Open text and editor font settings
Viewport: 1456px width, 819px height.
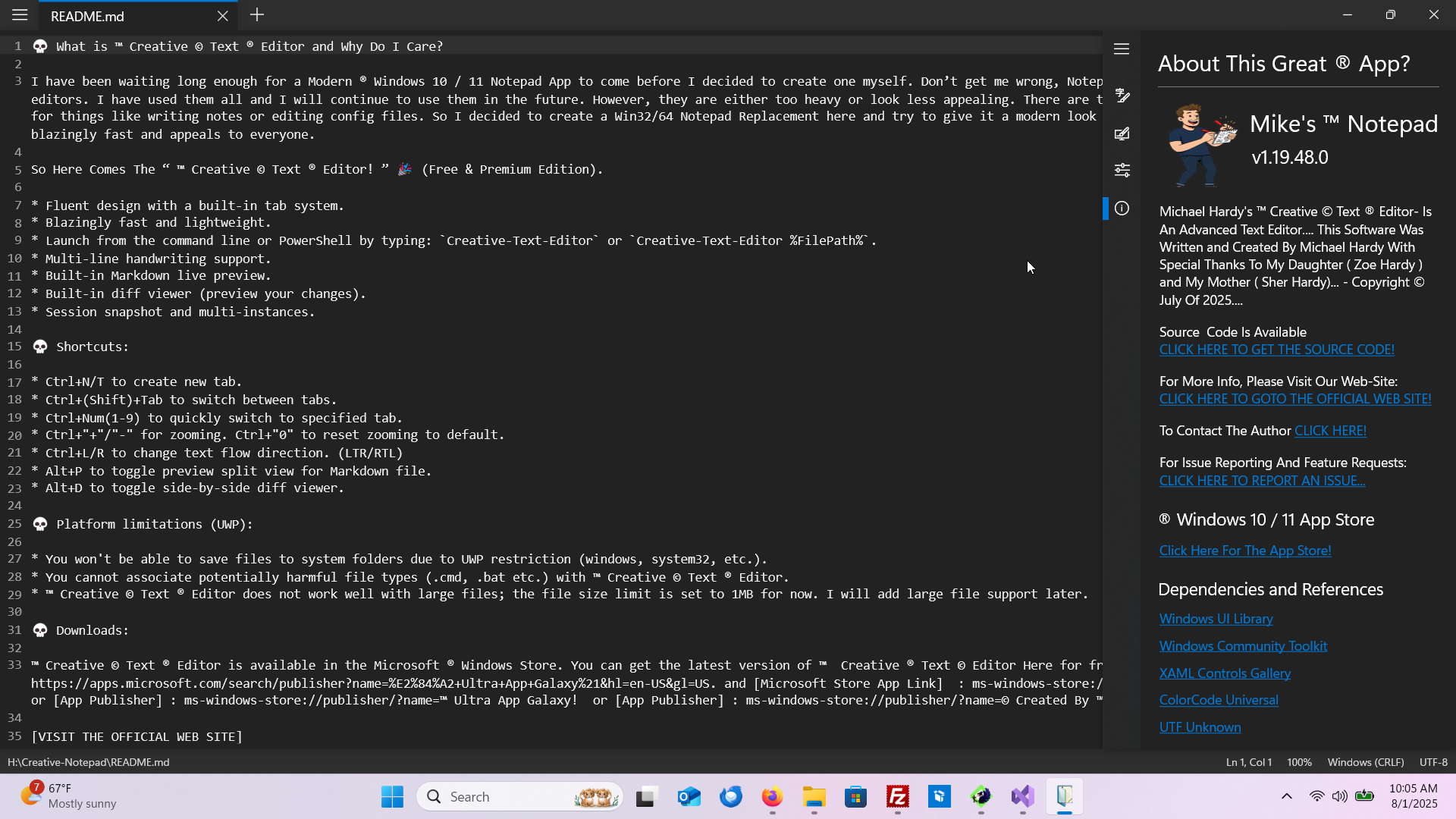click(1122, 96)
